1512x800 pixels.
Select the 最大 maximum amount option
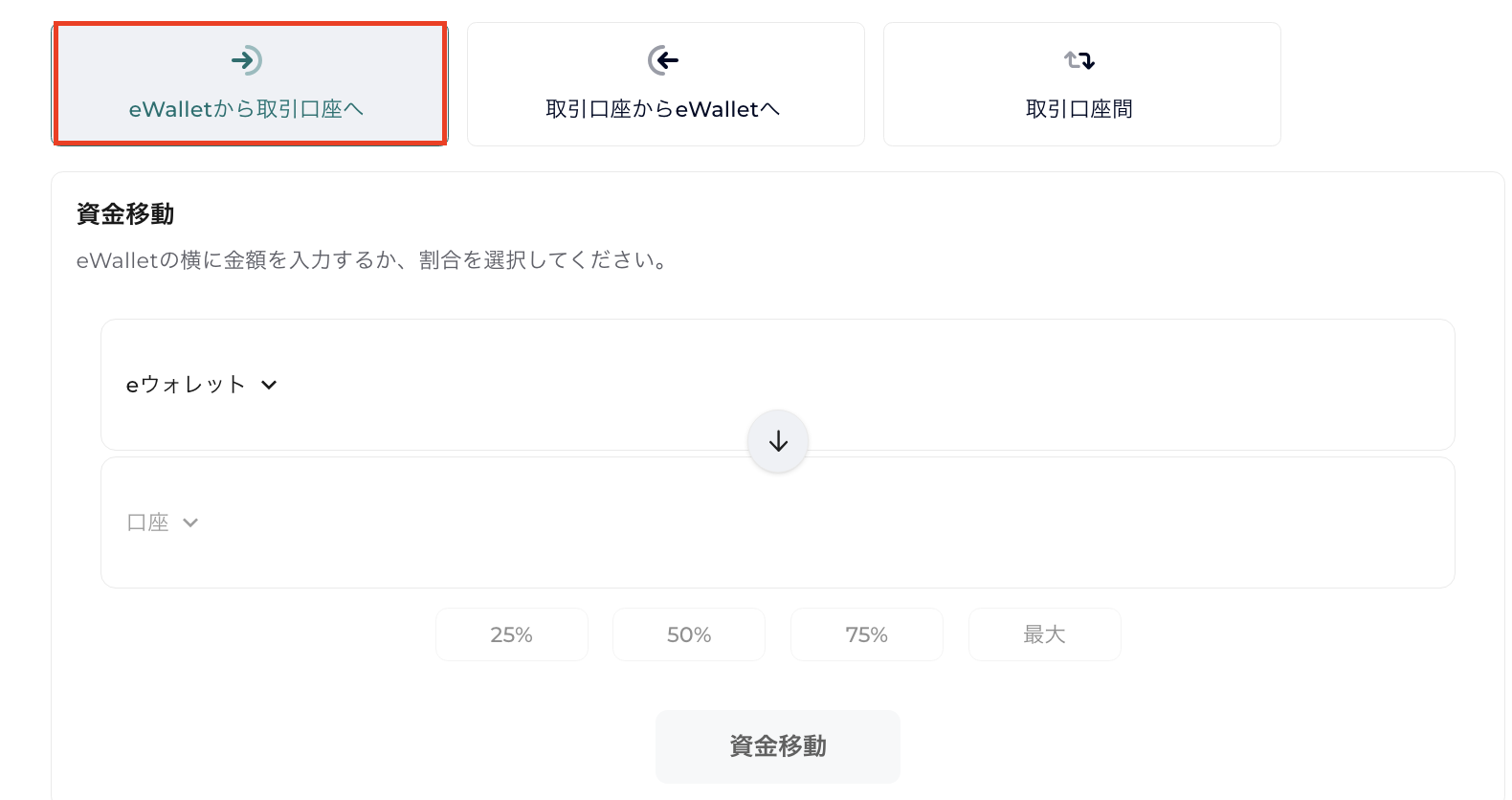coord(1044,634)
